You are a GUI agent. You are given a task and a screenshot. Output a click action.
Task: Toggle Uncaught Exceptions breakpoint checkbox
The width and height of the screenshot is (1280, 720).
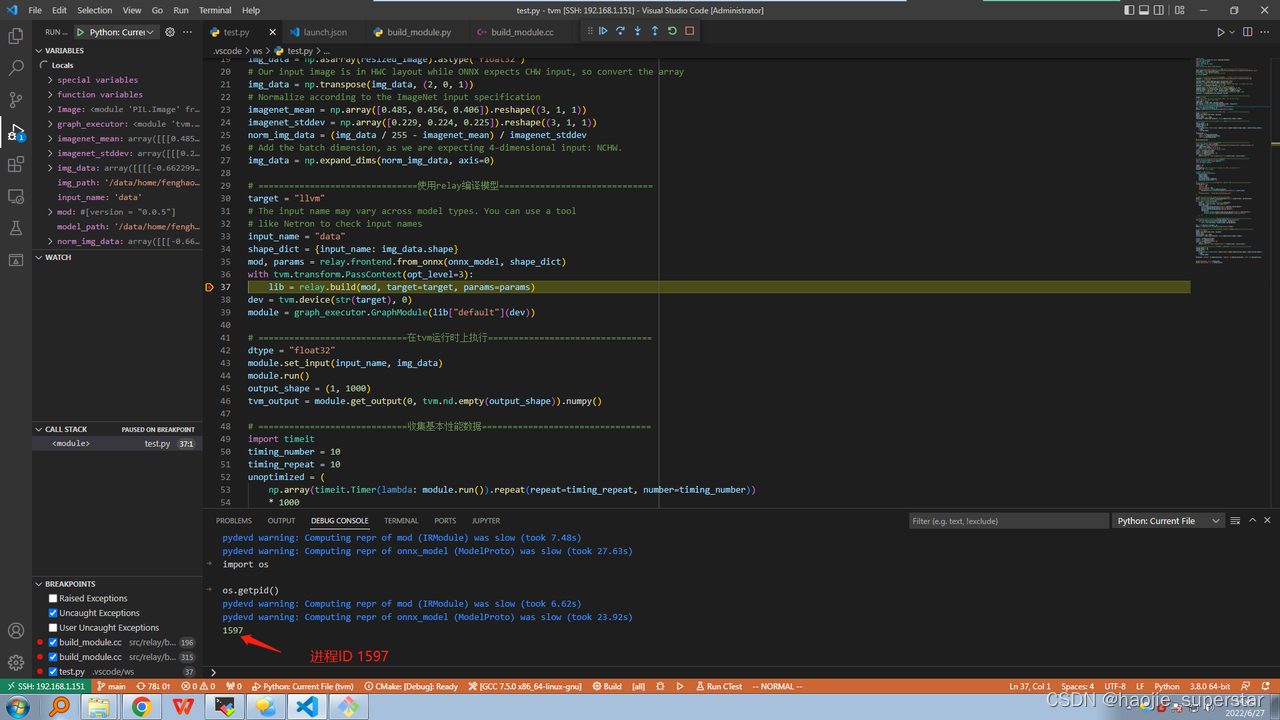53,613
